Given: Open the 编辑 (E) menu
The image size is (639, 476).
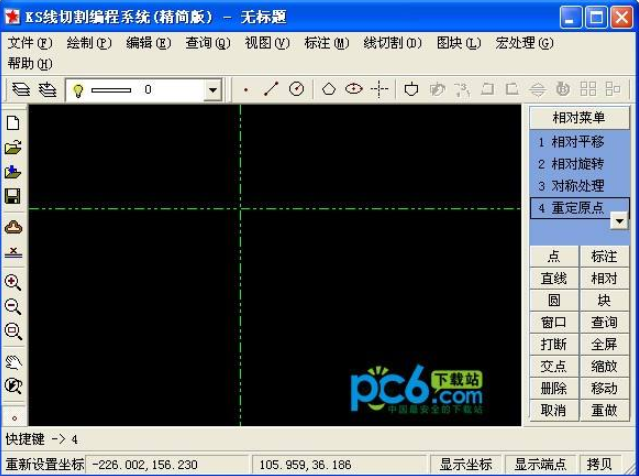Looking at the screenshot, I should click(148, 43).
